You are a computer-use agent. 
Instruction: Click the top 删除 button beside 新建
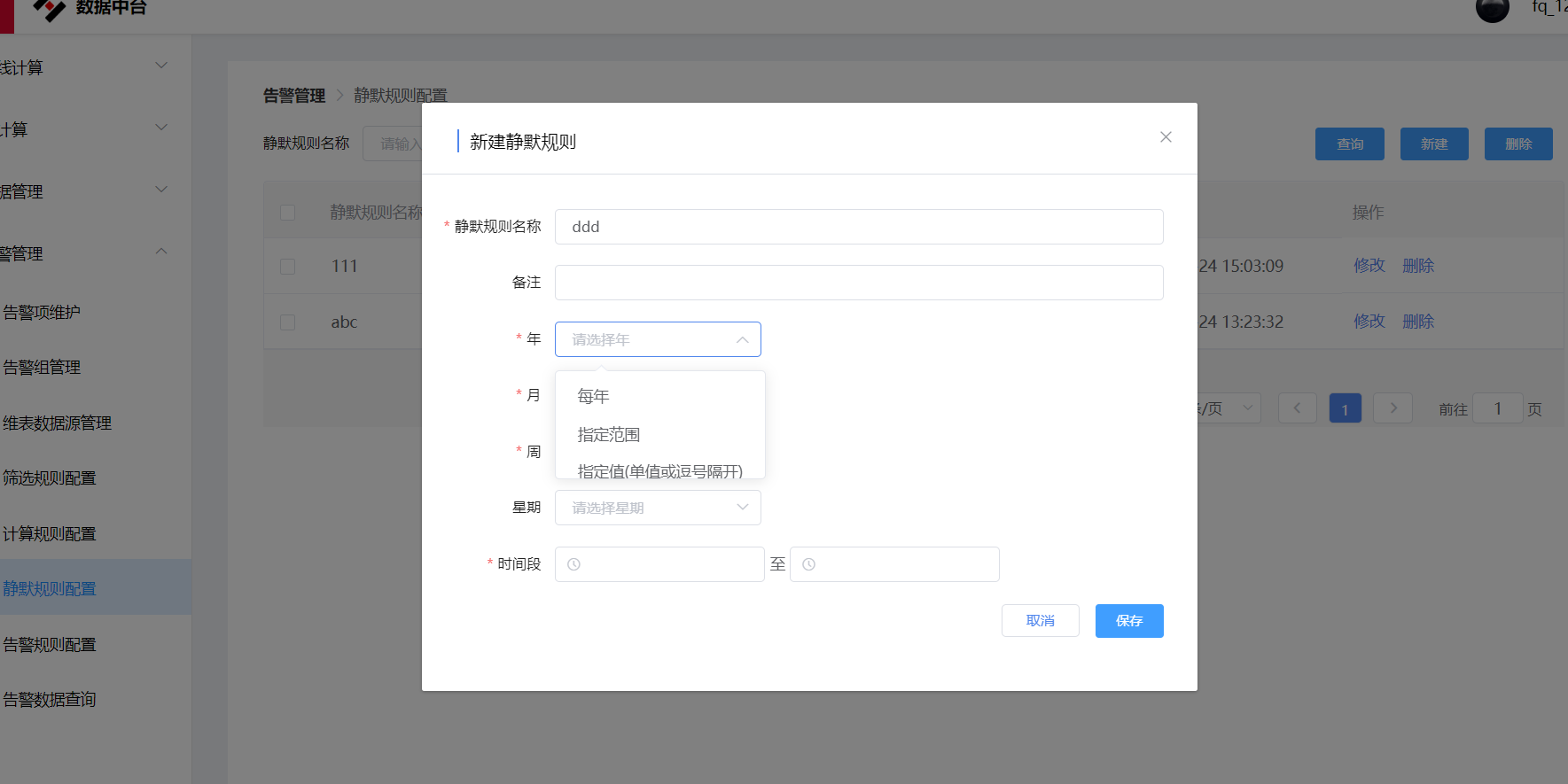[1518, 144]
